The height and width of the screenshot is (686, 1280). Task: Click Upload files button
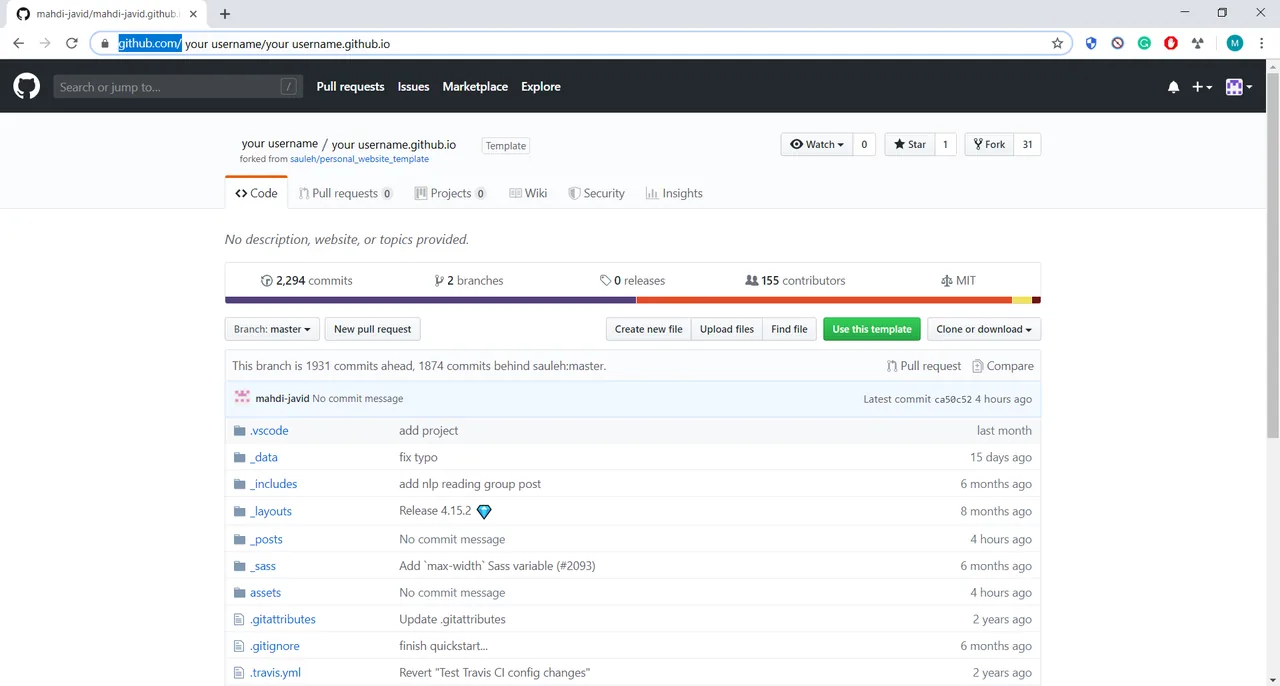point(727,329)
